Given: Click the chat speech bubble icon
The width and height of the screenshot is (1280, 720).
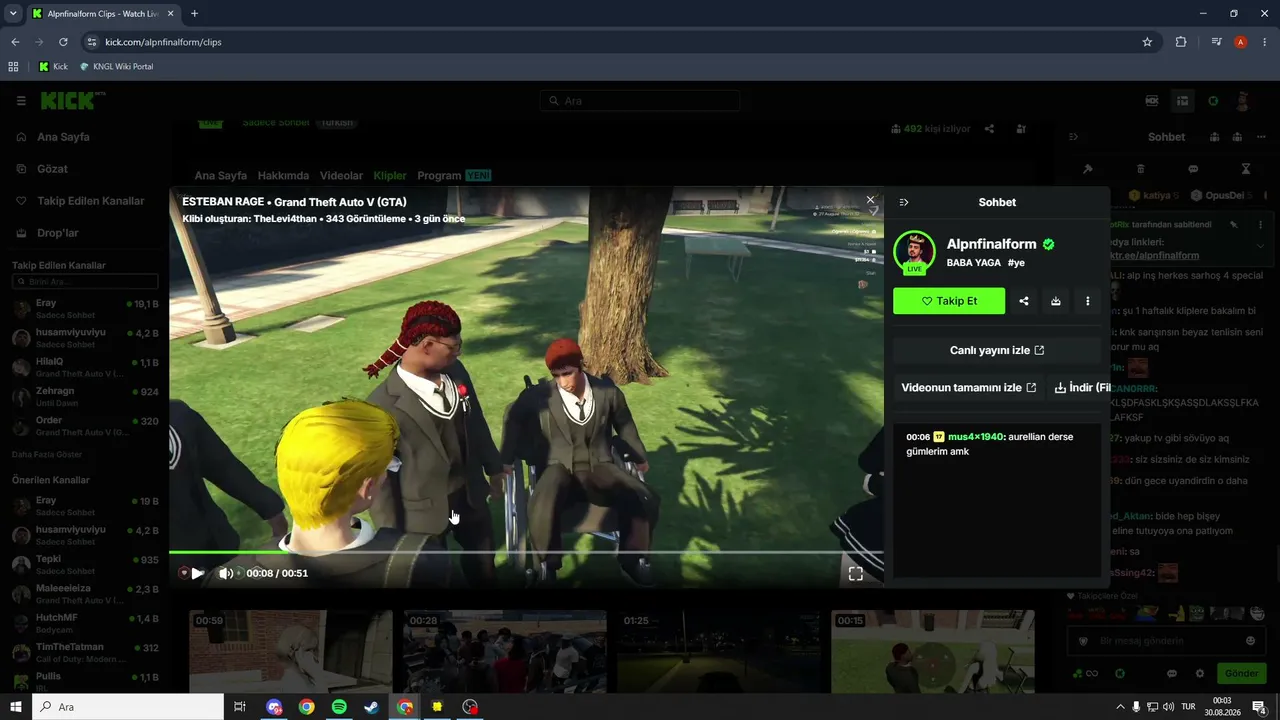Looking at the screenshot, I should (x=1193, y=169).
